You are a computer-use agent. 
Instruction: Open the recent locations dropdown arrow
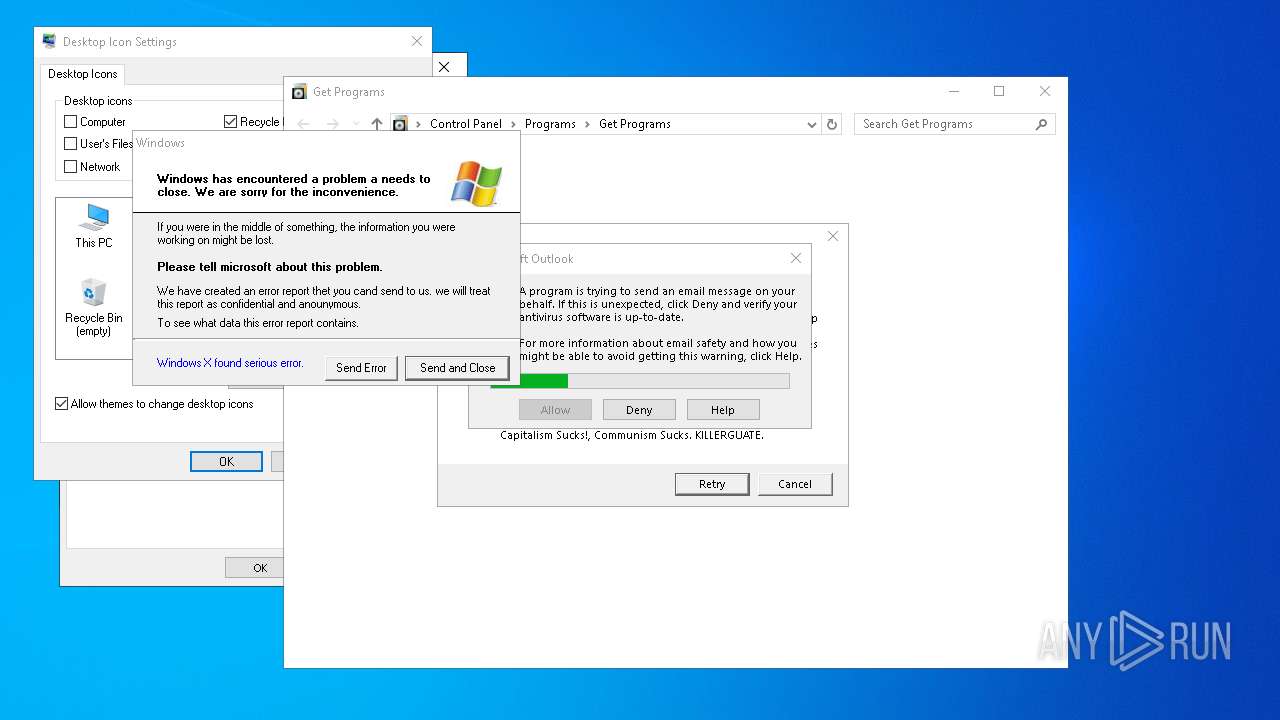[356, 124]
